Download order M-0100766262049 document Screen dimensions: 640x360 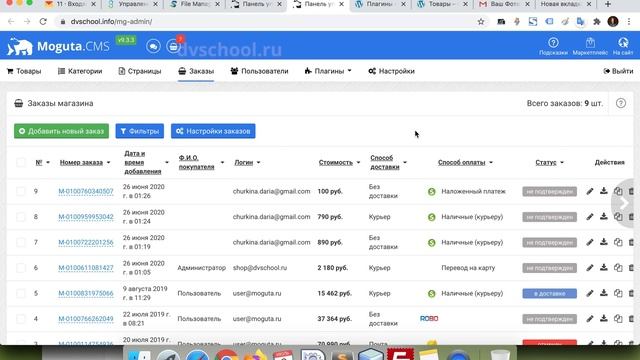pos(604,319)
